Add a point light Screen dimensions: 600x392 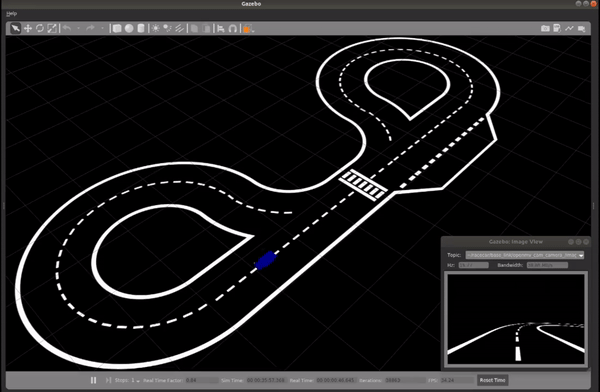pyautogui.click(x=155, y=29)
